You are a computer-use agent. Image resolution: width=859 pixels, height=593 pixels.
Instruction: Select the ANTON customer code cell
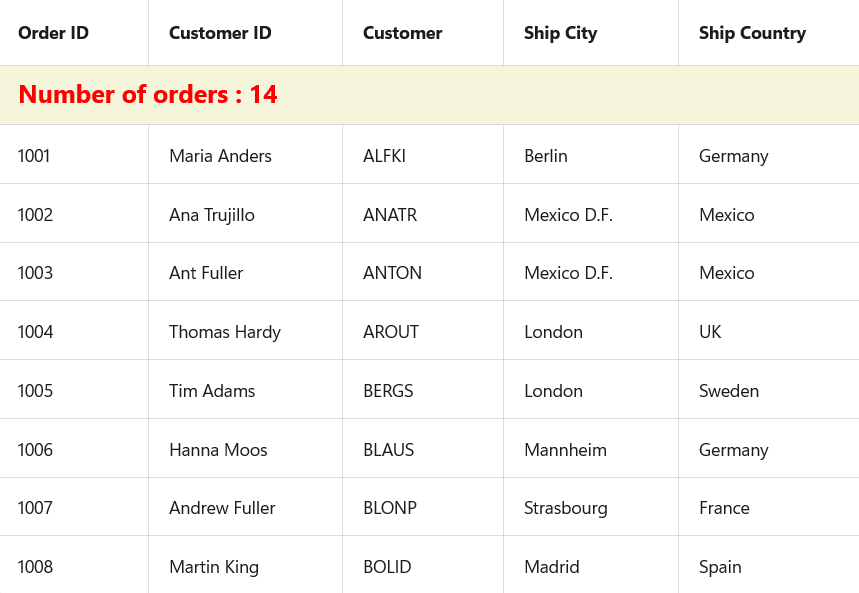point(392,273)
